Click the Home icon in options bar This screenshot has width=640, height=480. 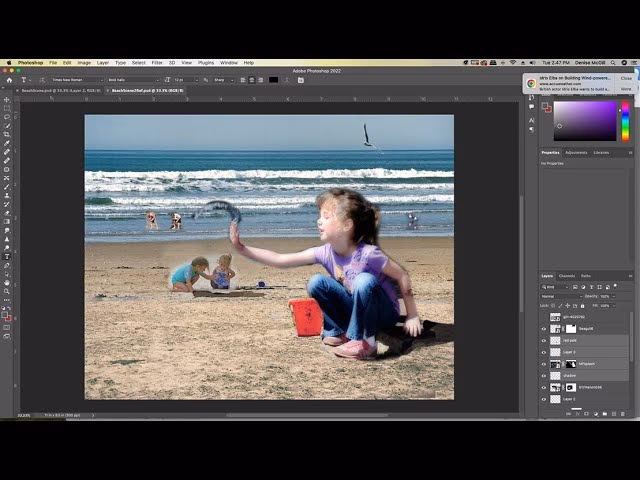point(9,79)
